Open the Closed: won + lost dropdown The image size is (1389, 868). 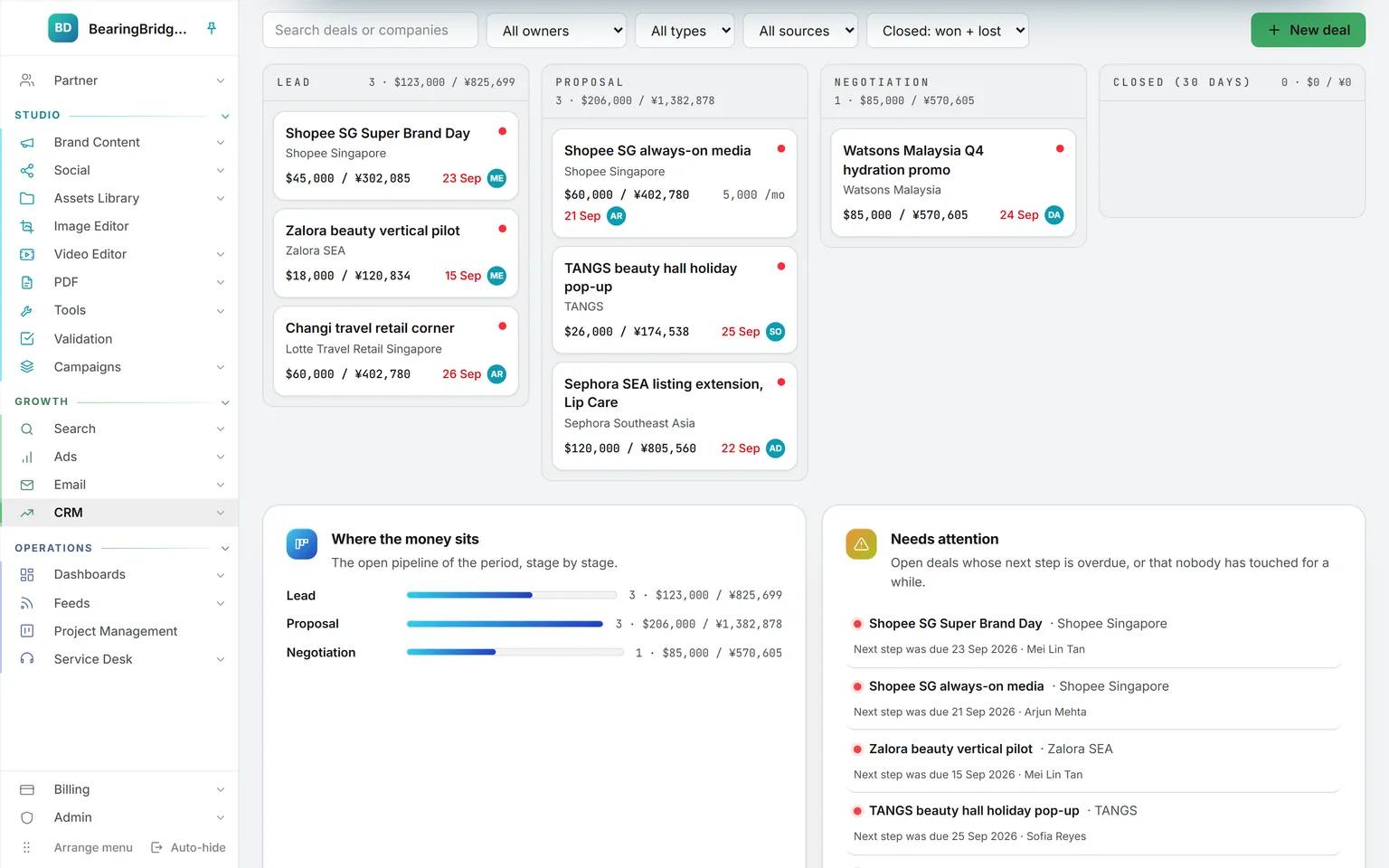coord(948,31)
